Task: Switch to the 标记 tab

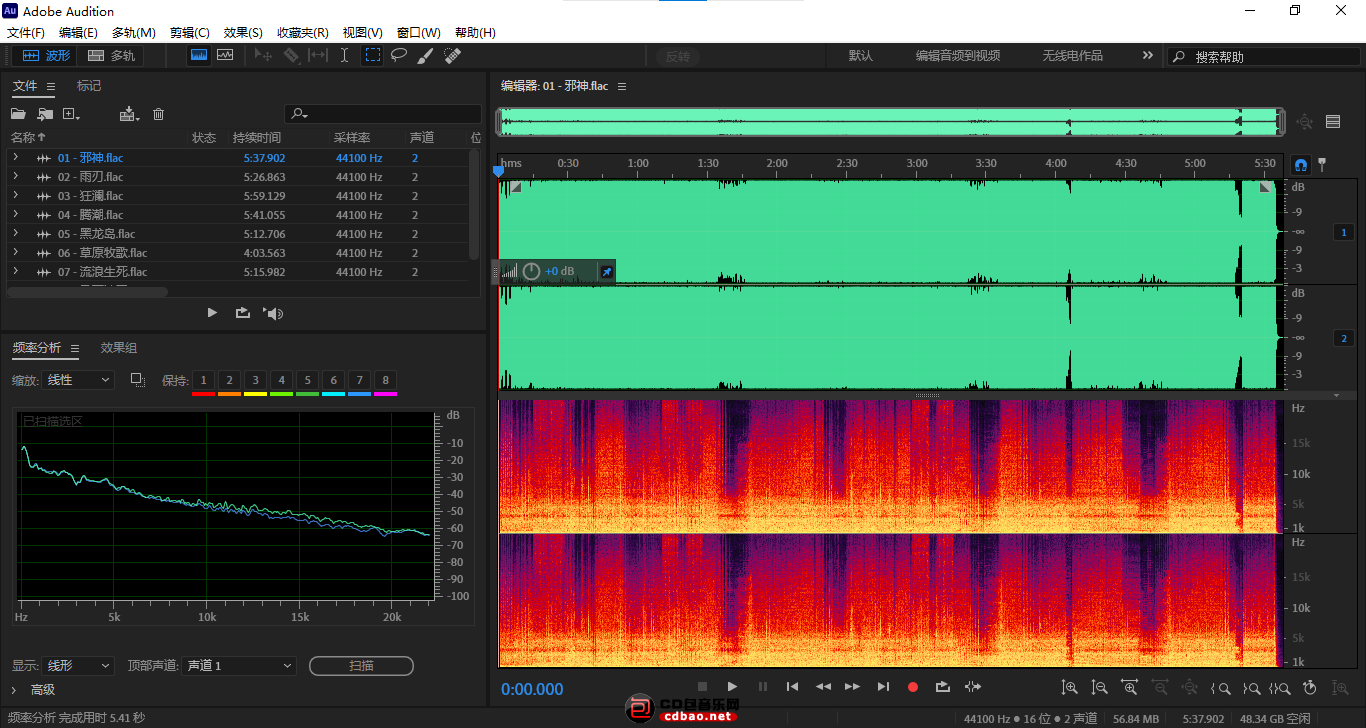Action: (x=89, y=86)
